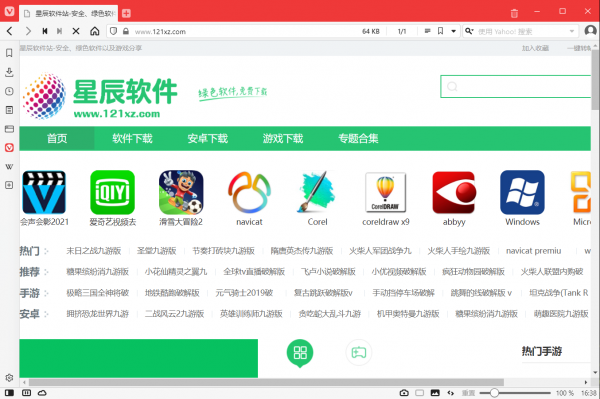Go to the browser home page
The width and height of the screenshot is (600, 399).
click(95, 31)
